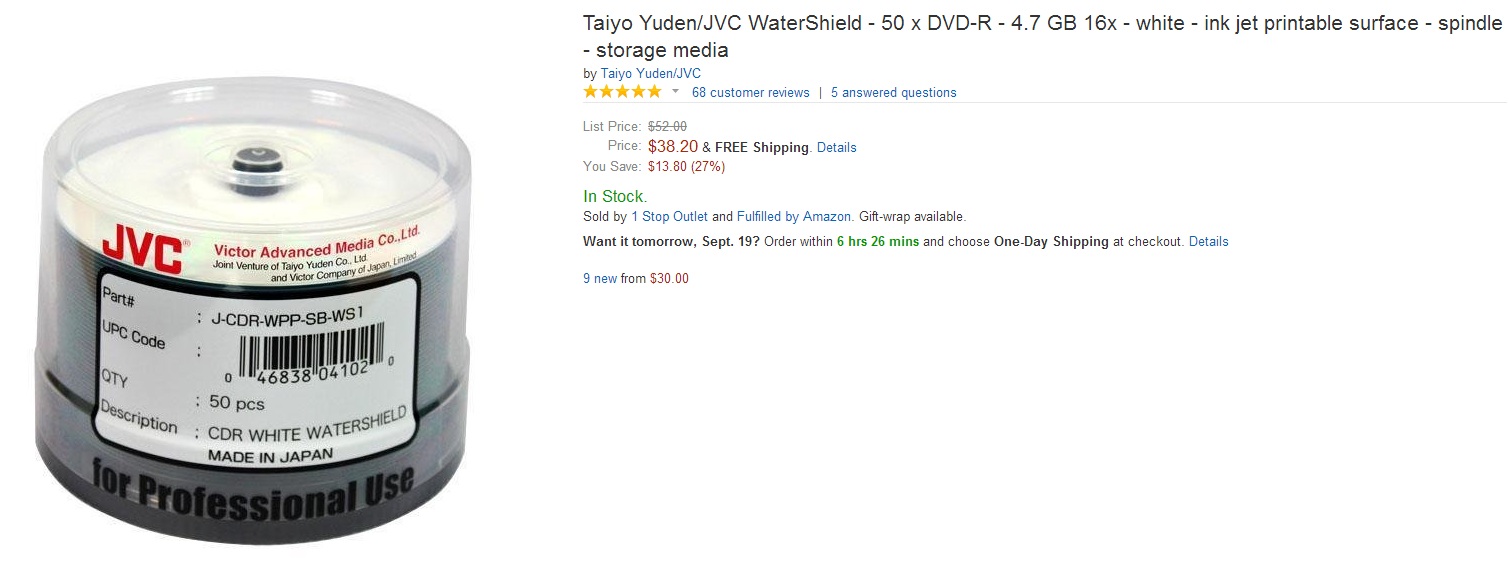Click the $30.00 lowest new price

tap(669, 279)
